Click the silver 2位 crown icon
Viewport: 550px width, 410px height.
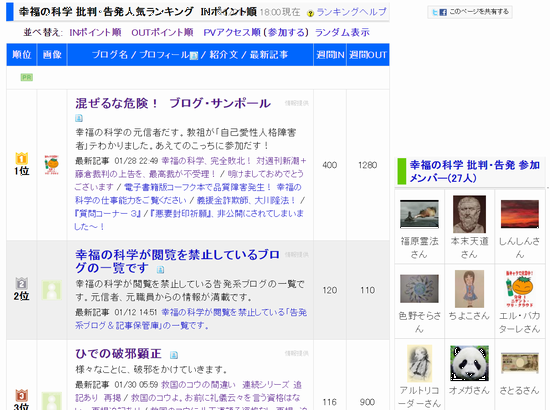click(21, 283)
